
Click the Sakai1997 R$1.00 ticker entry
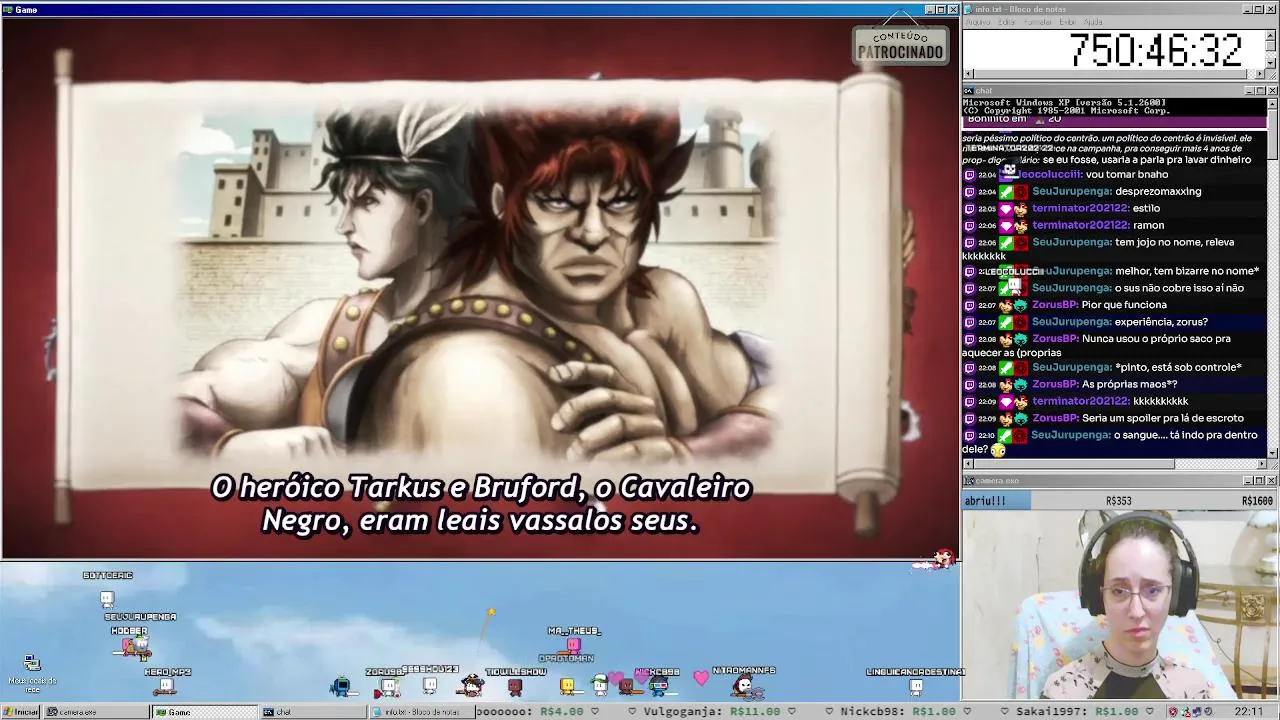[1077, 712]
